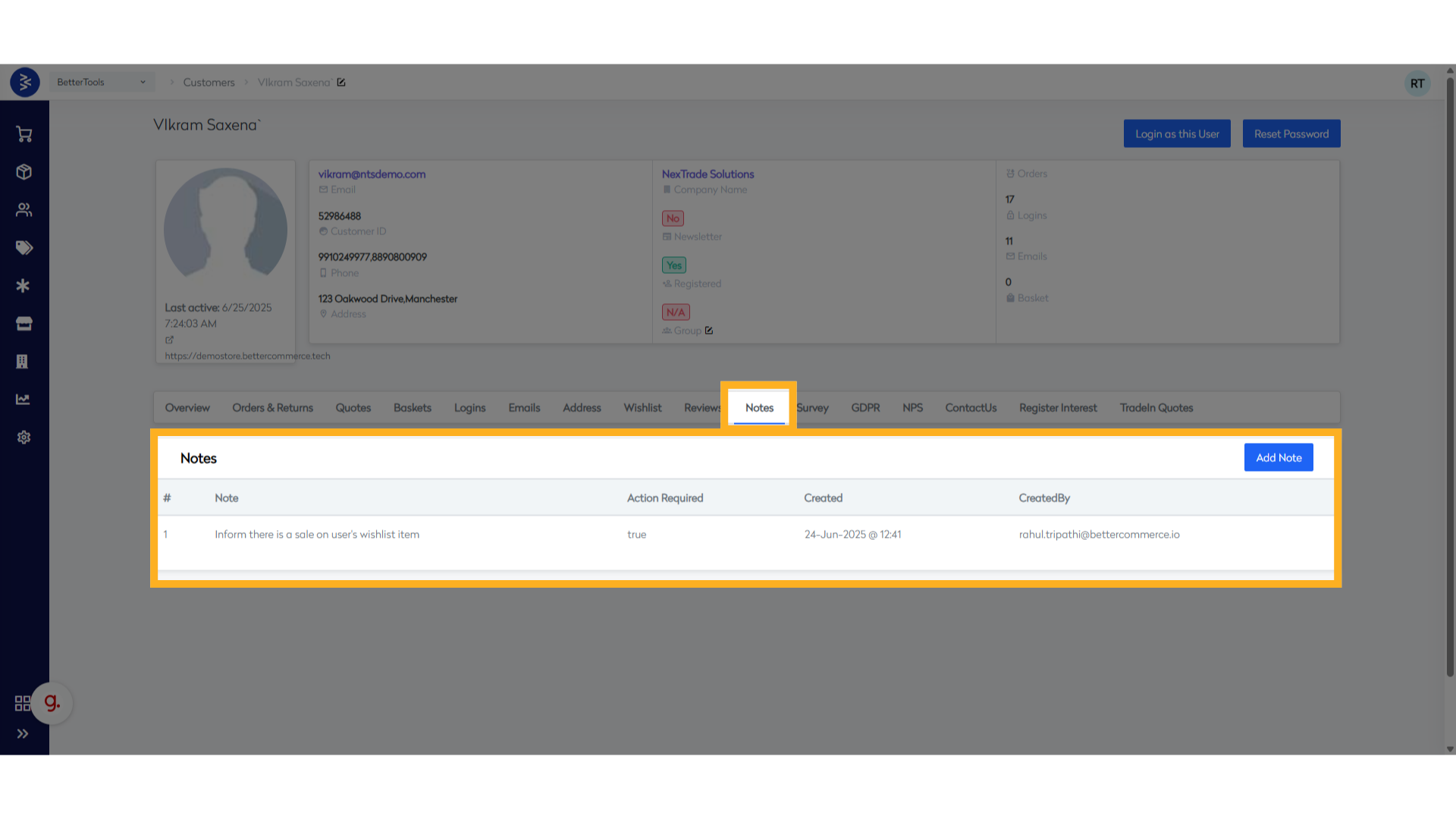Open the products box sidebar icon
Image resolution: width=1456 pixels, height=819 pixels.
coord(24,172)
